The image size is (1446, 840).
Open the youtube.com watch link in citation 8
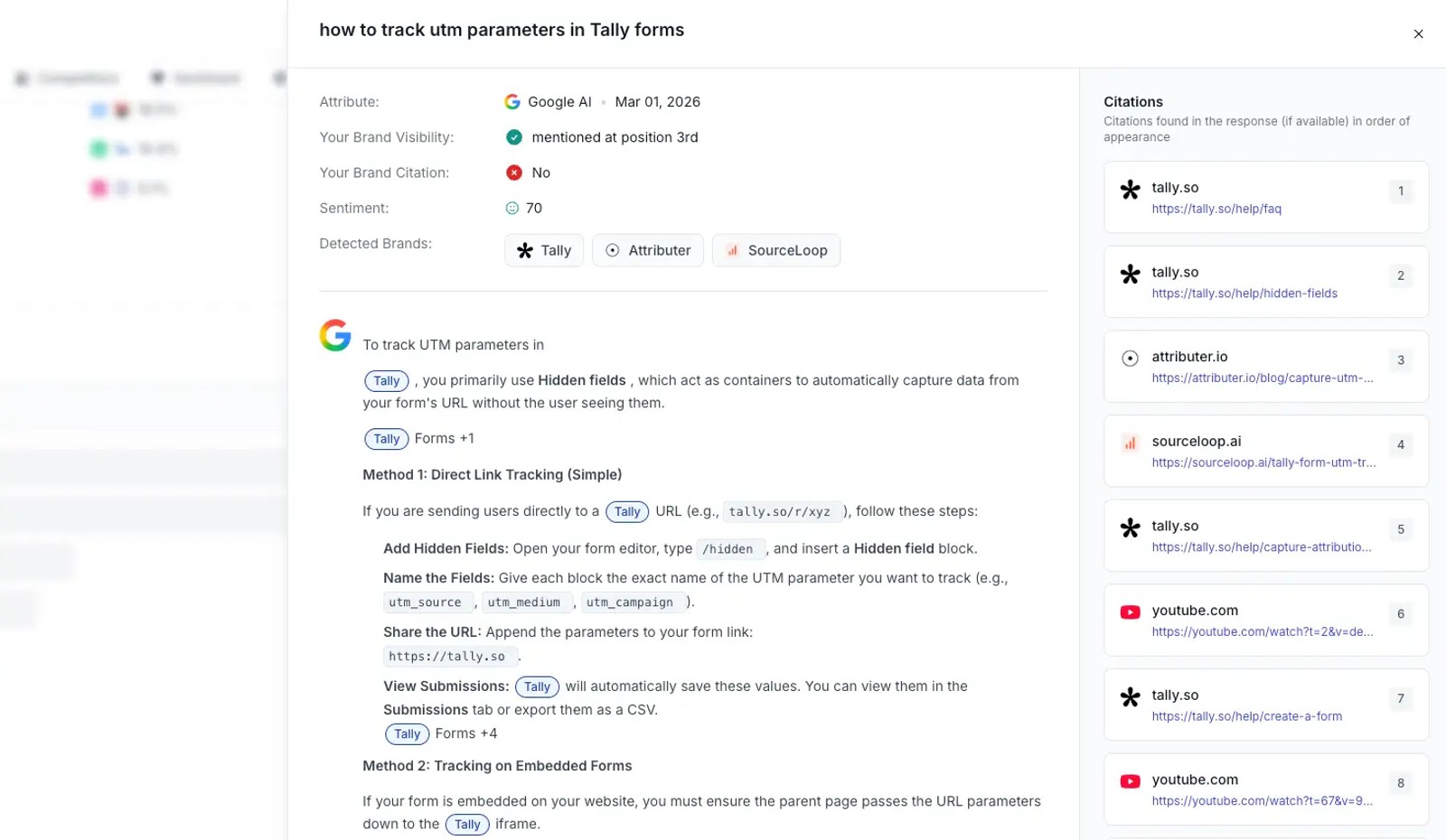(x=1261, y=800)
